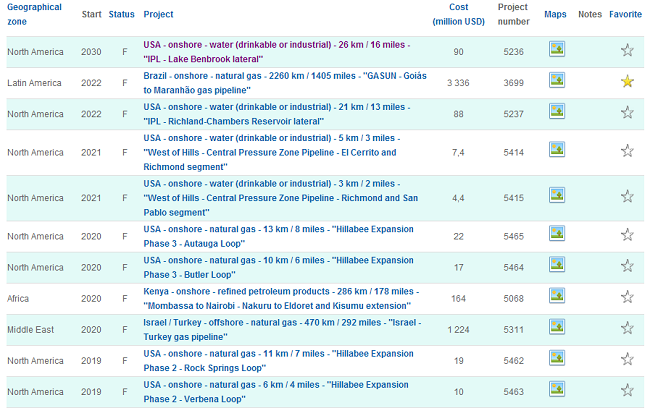650x408 pixels.
Task: Sort by Geographical zone column
Action: pyautogui.click(x=34, y=14)
